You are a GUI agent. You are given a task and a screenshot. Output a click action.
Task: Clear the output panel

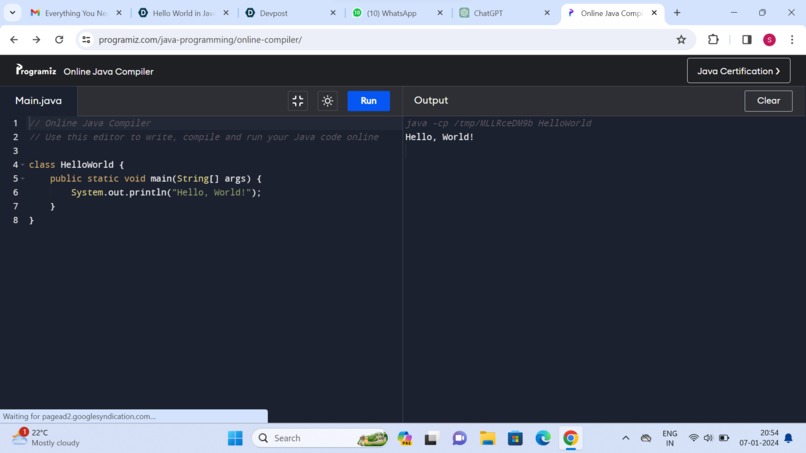click(768, 101)
